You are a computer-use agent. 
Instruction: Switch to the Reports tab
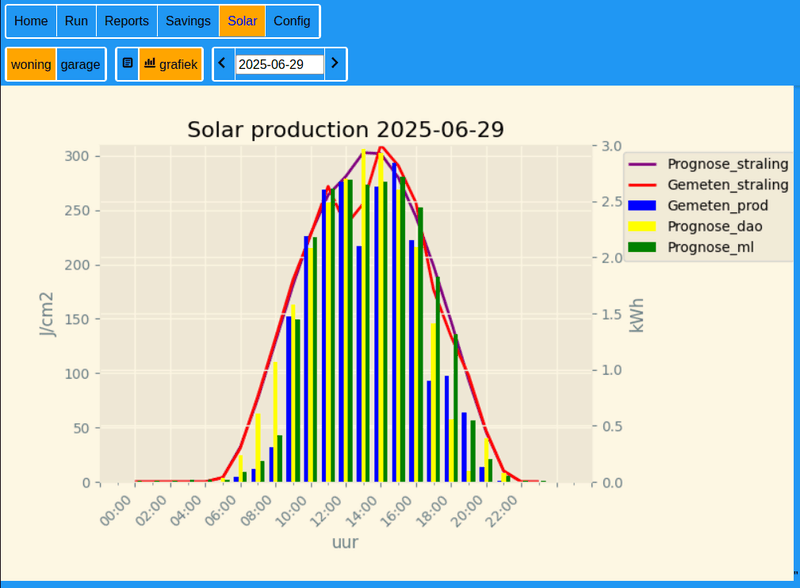[127, 21]
